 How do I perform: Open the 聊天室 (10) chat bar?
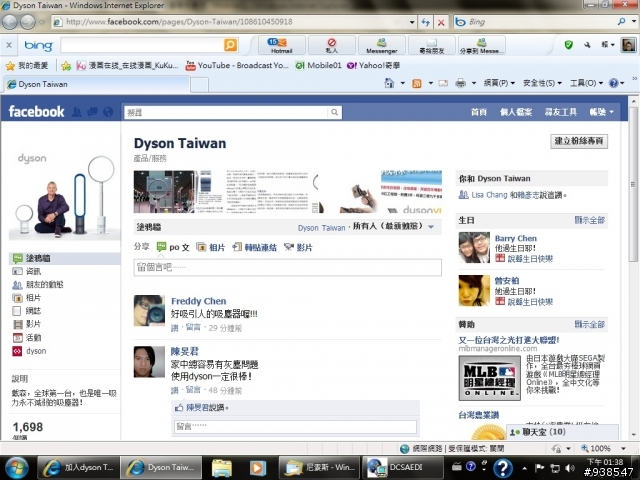(x=562, y=432)
